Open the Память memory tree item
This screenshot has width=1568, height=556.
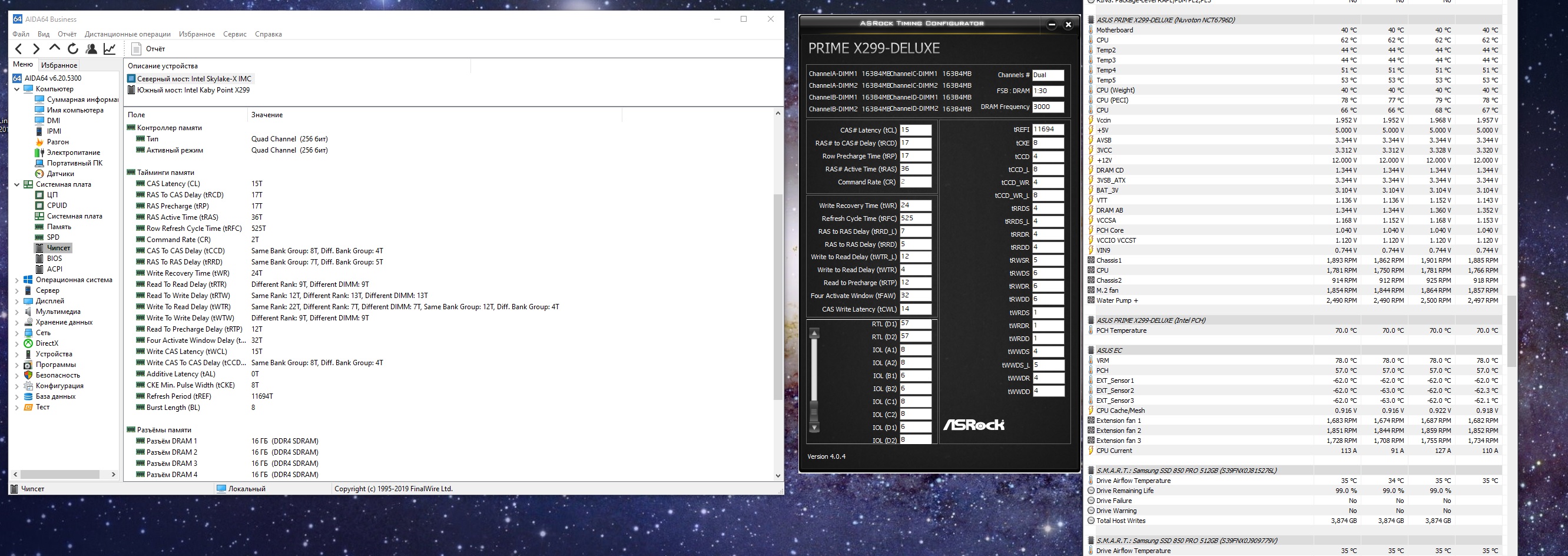coord(59,227)
